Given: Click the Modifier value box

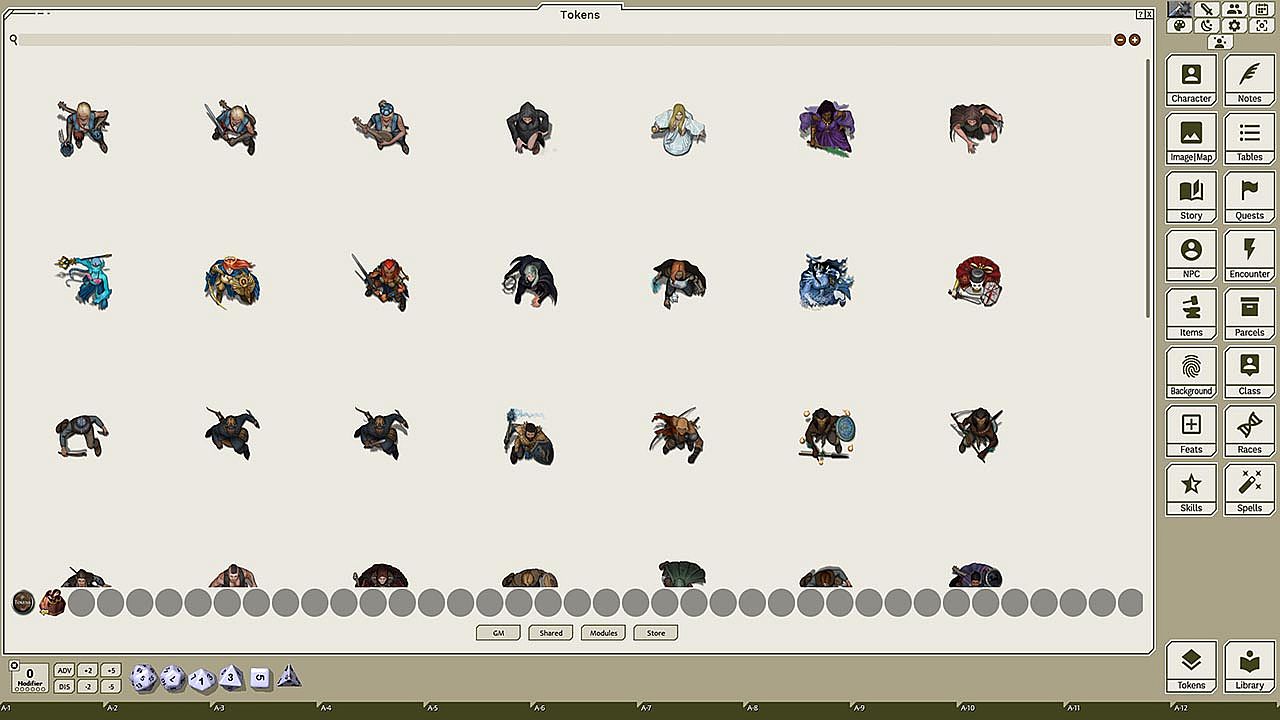Looking at the screenshot, I should pos(30,678).
